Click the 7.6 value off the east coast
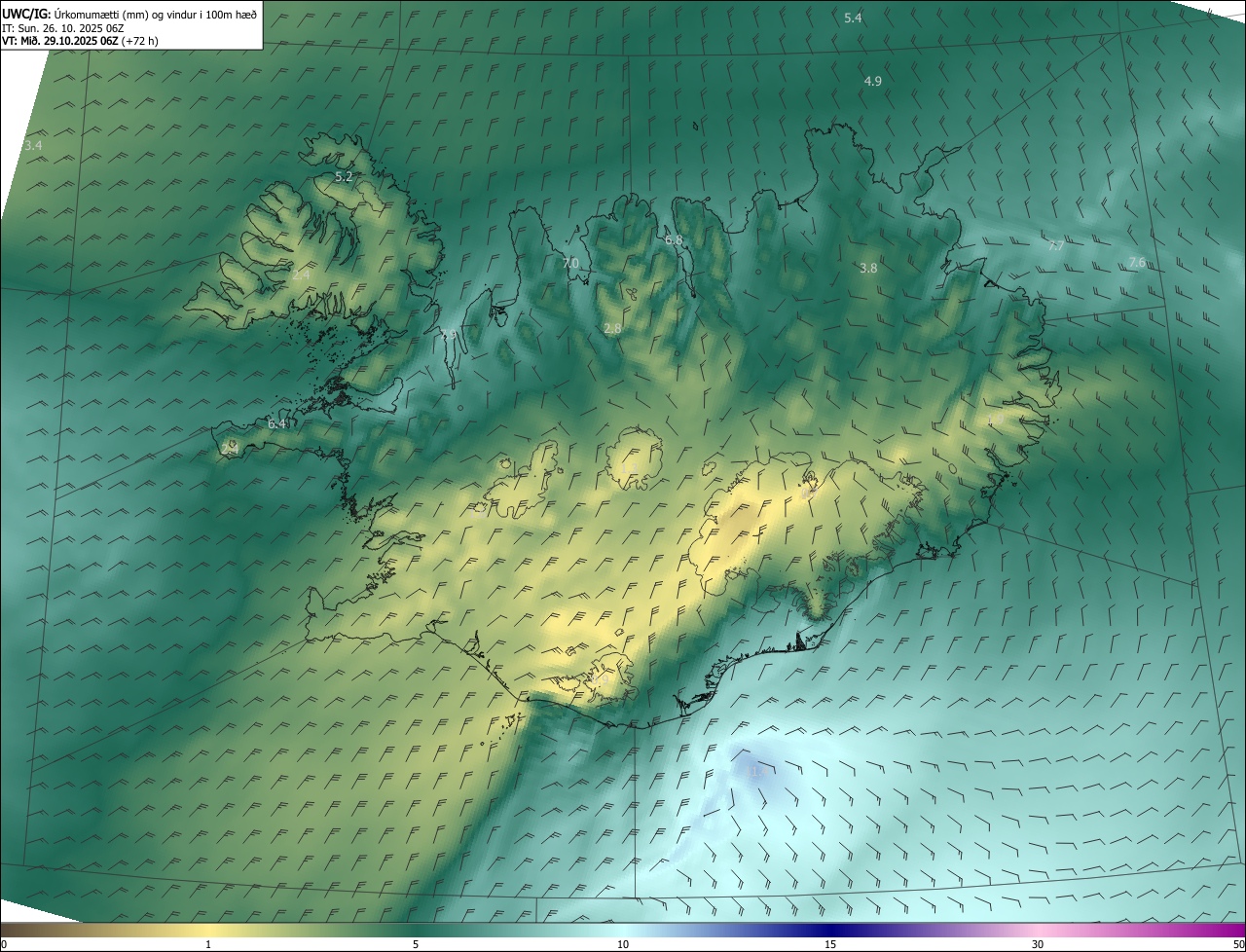 [x=1136, y=263]
